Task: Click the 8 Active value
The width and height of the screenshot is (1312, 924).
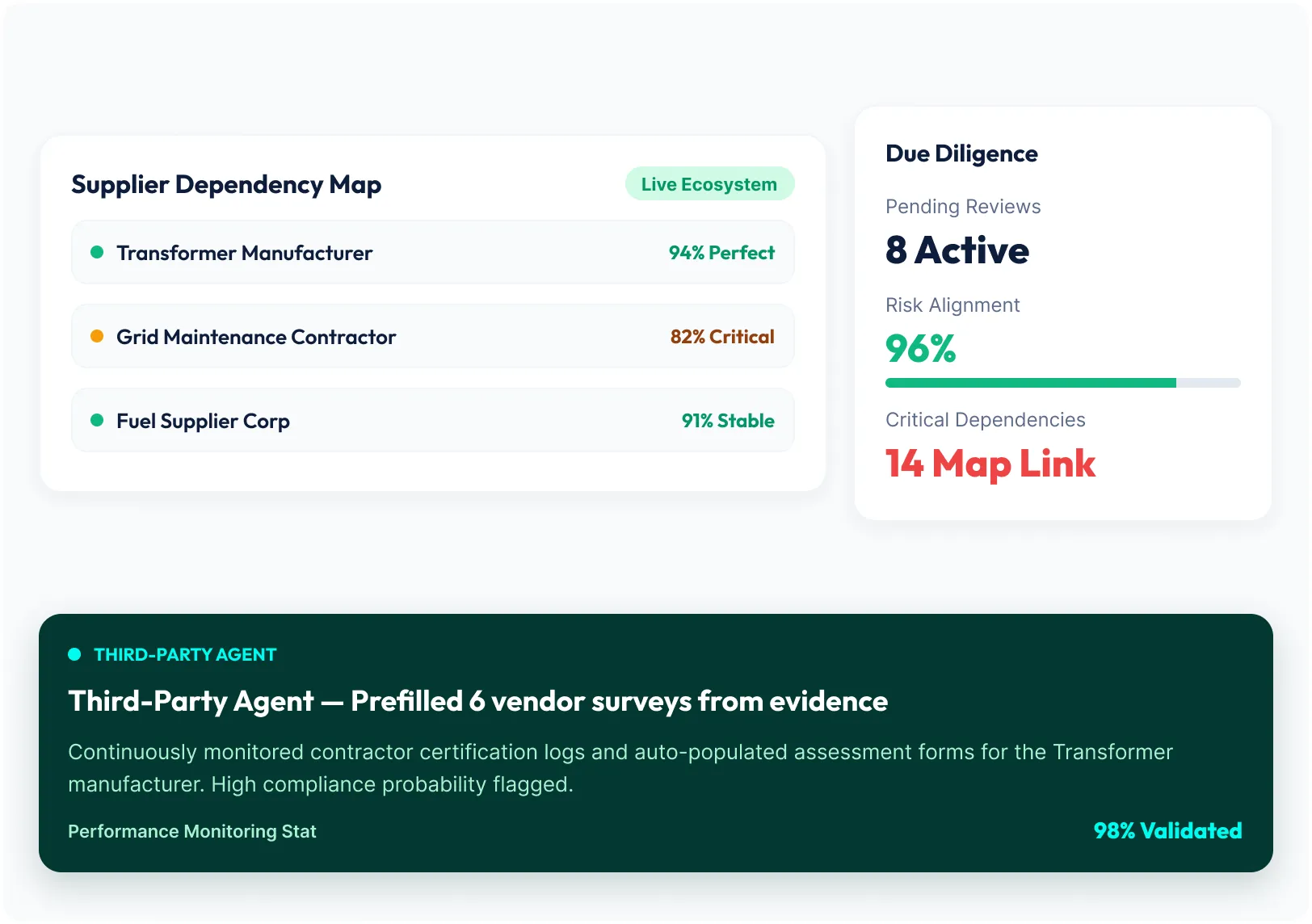Action: point(957,250)
